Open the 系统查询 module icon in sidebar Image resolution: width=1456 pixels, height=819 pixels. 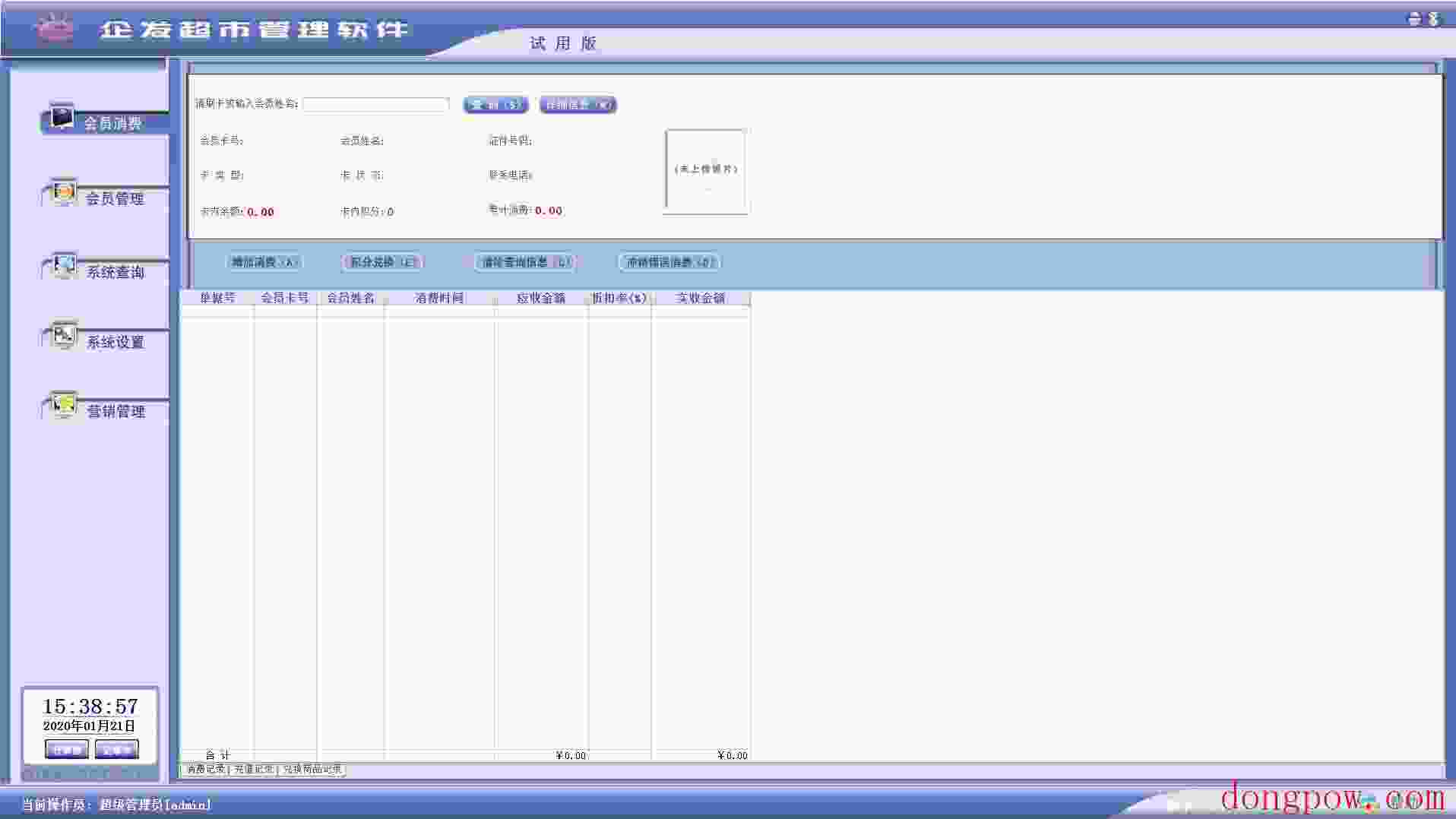63,267
